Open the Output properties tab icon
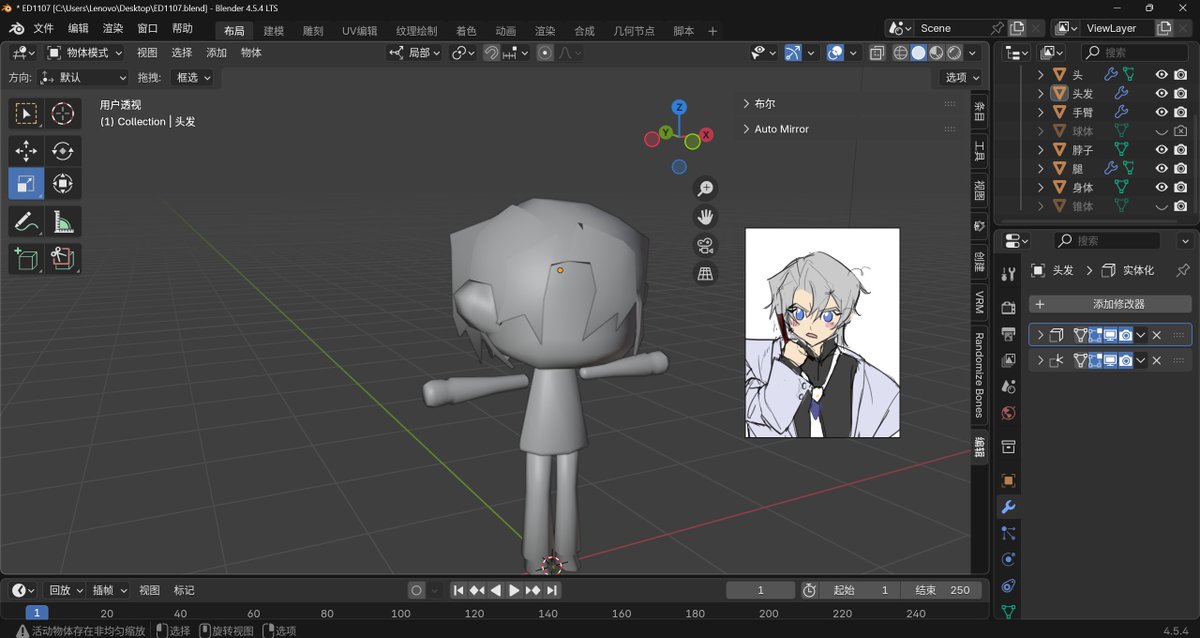 pos(1008,334)
